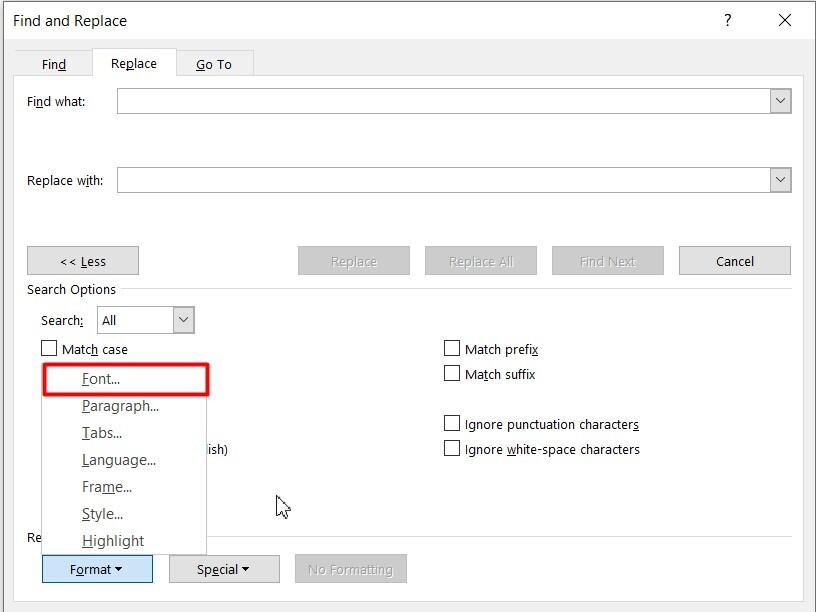Image resolution: width=816 pixels, height=612 pixels.
Task: Click the Cancel button
Action: 734,261
